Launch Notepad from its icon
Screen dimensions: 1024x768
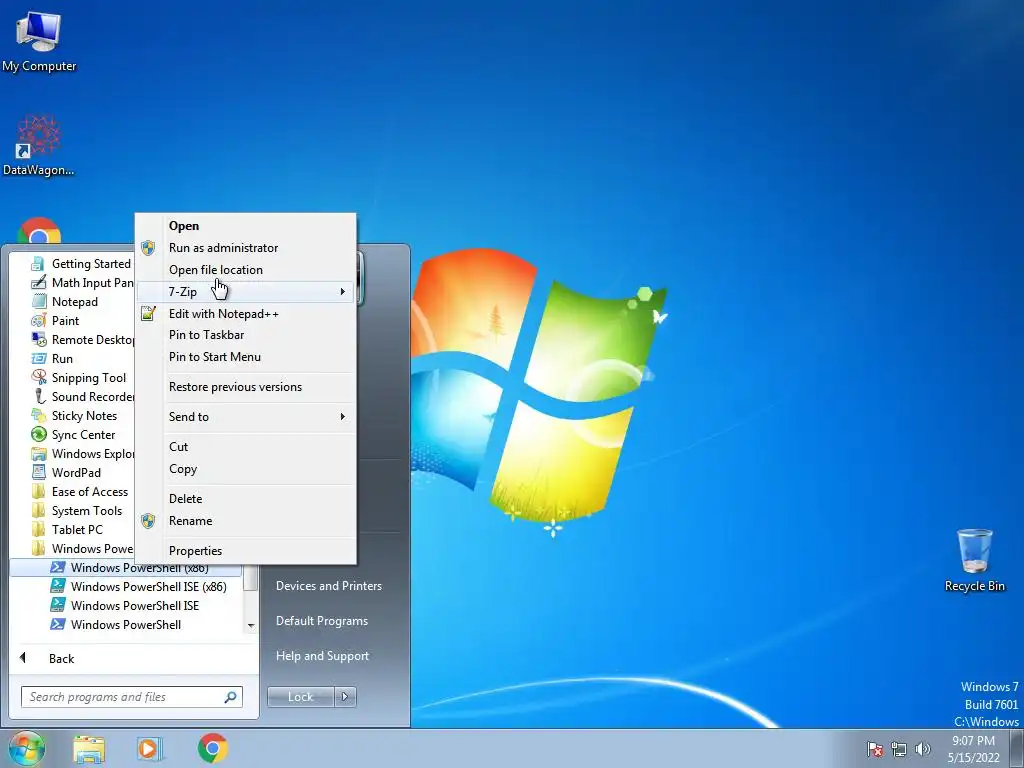tap(39, 302)
